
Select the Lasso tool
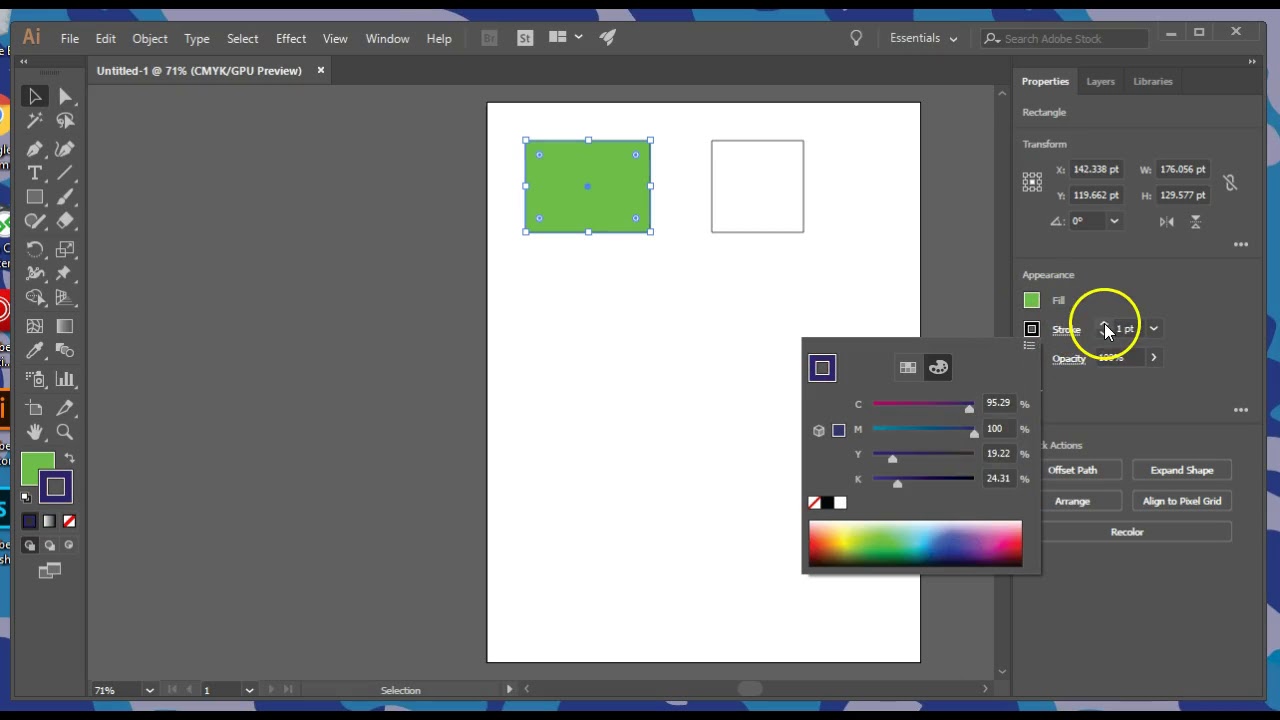tap(65, 121)
